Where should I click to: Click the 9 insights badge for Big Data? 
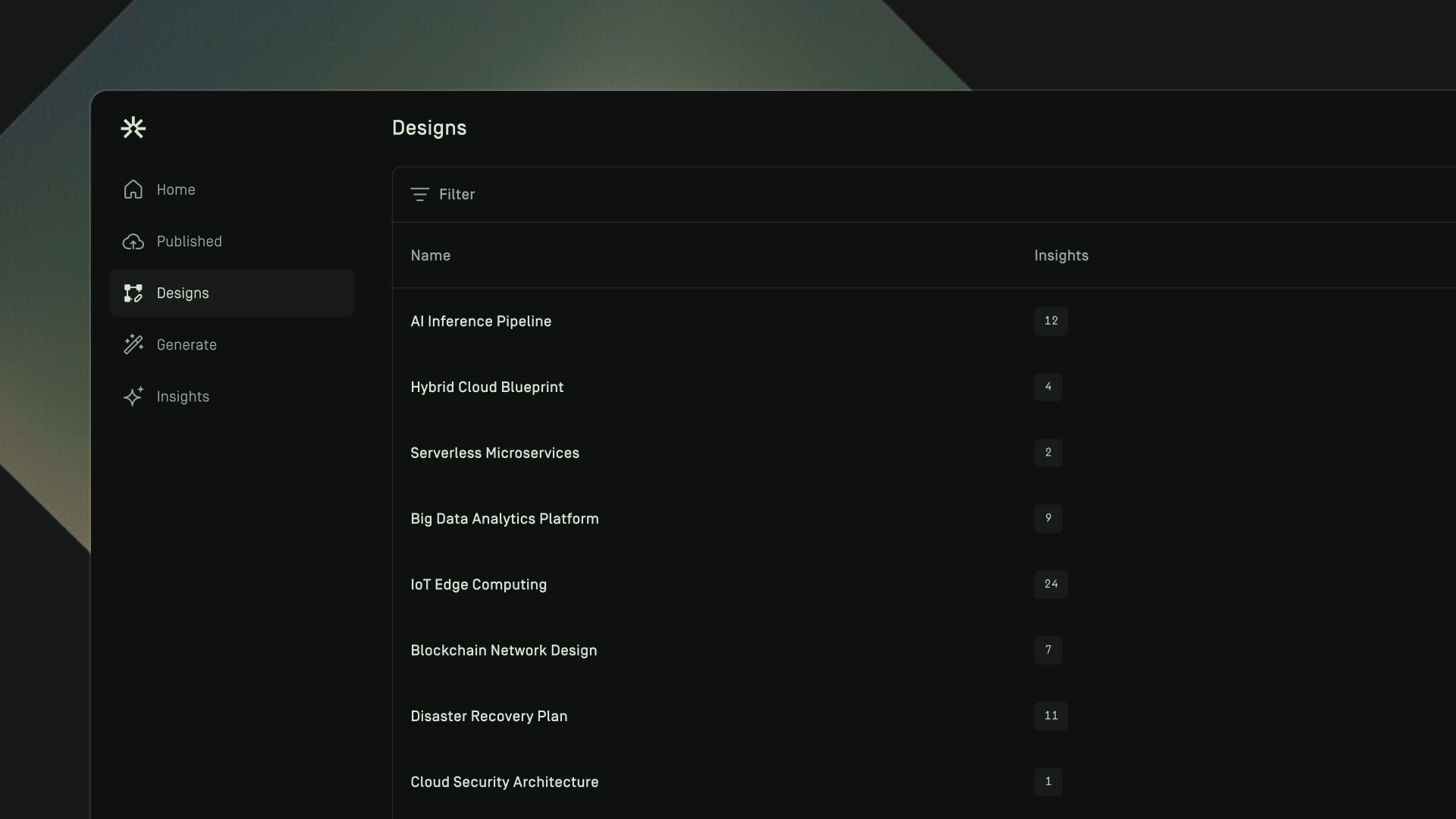1048,519
